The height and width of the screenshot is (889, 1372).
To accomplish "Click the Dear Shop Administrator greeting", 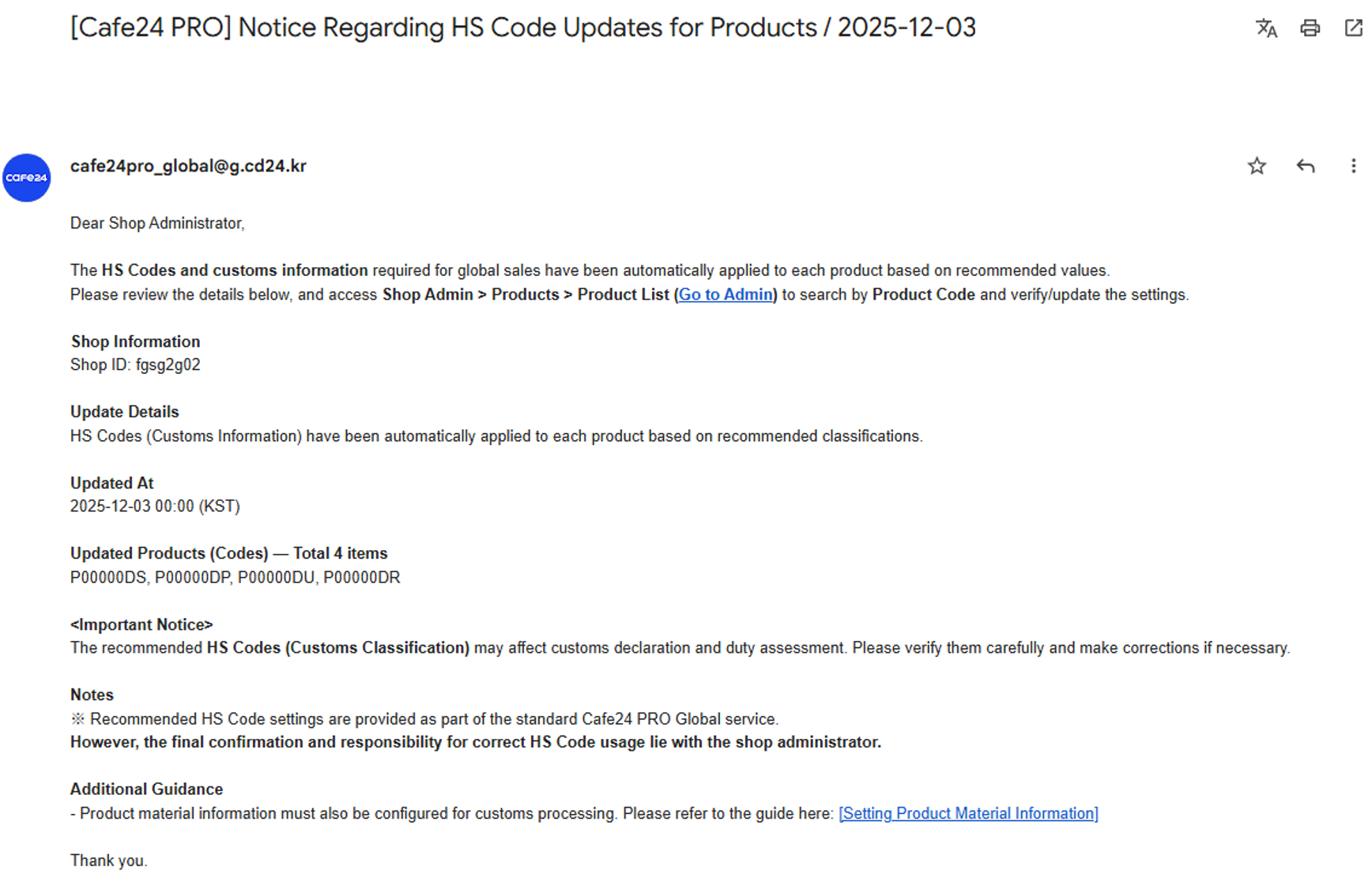I will click(x=157, y=224).
